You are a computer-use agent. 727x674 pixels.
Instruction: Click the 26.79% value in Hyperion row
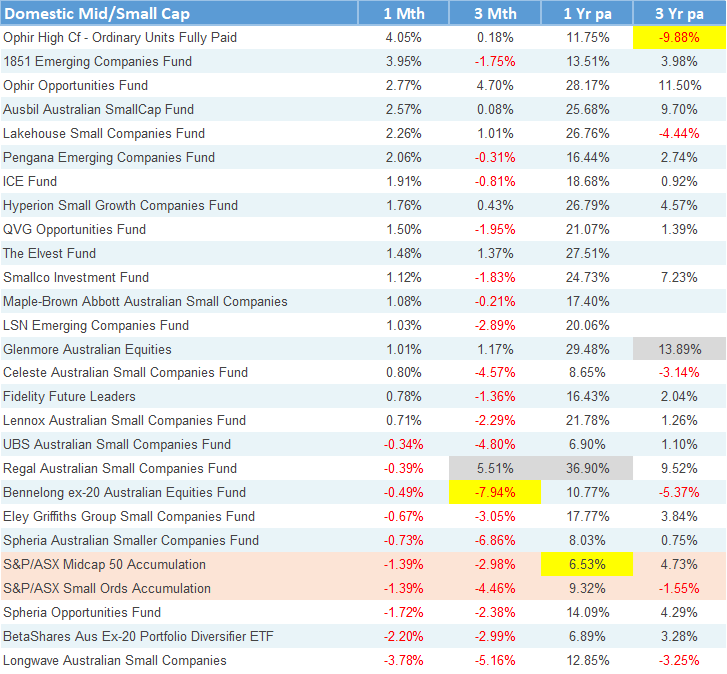click(587, 205)
